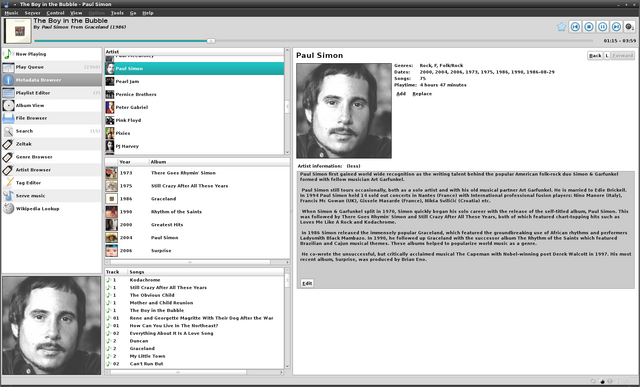
Task: Open the Playlist Editor icon
Action: pos(8,93)
